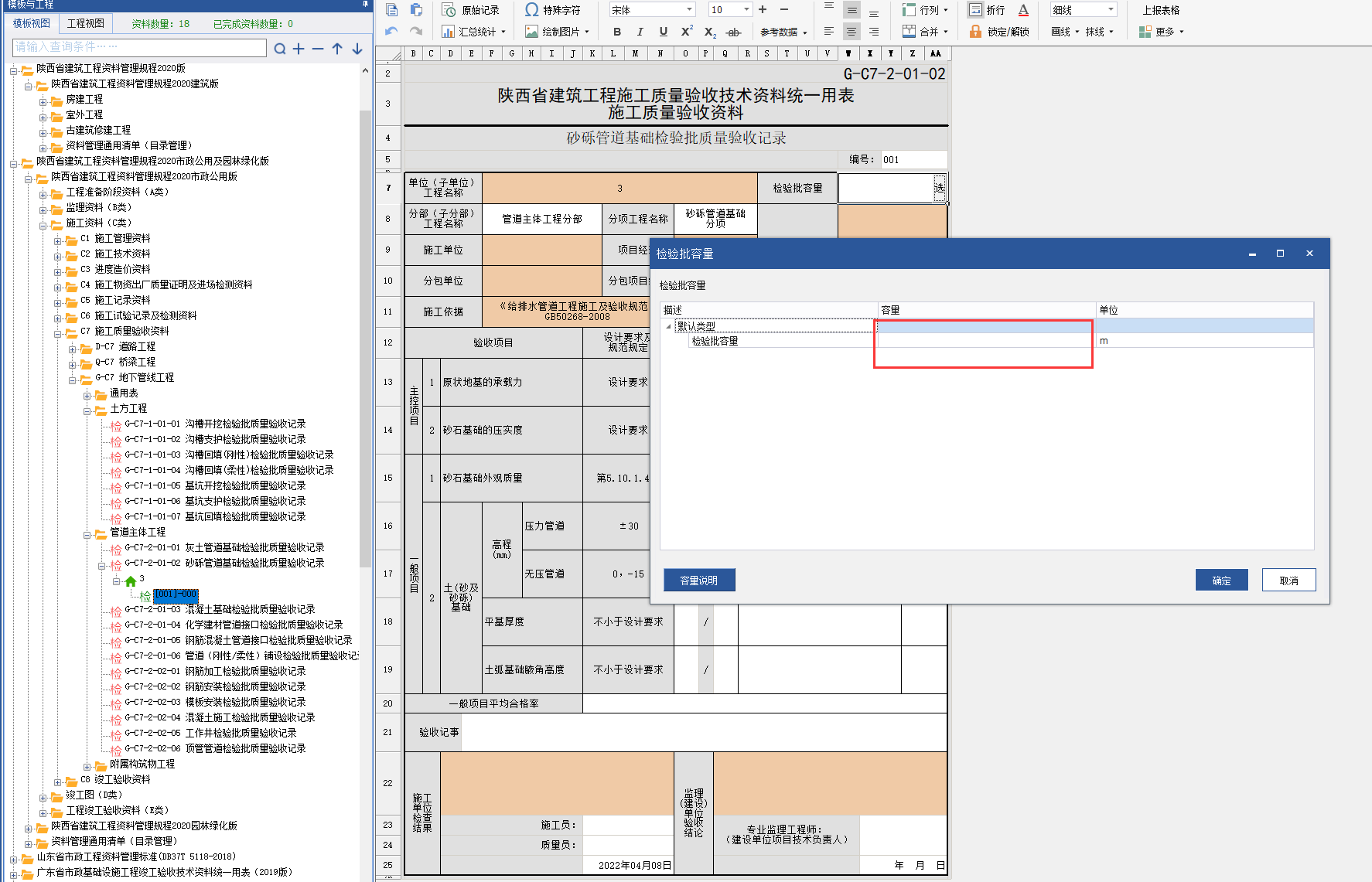Click the 选 button beside 检验批容量
Image resolution: width=1372 pixels, height=882 pixels.
(x=939, y=188)
